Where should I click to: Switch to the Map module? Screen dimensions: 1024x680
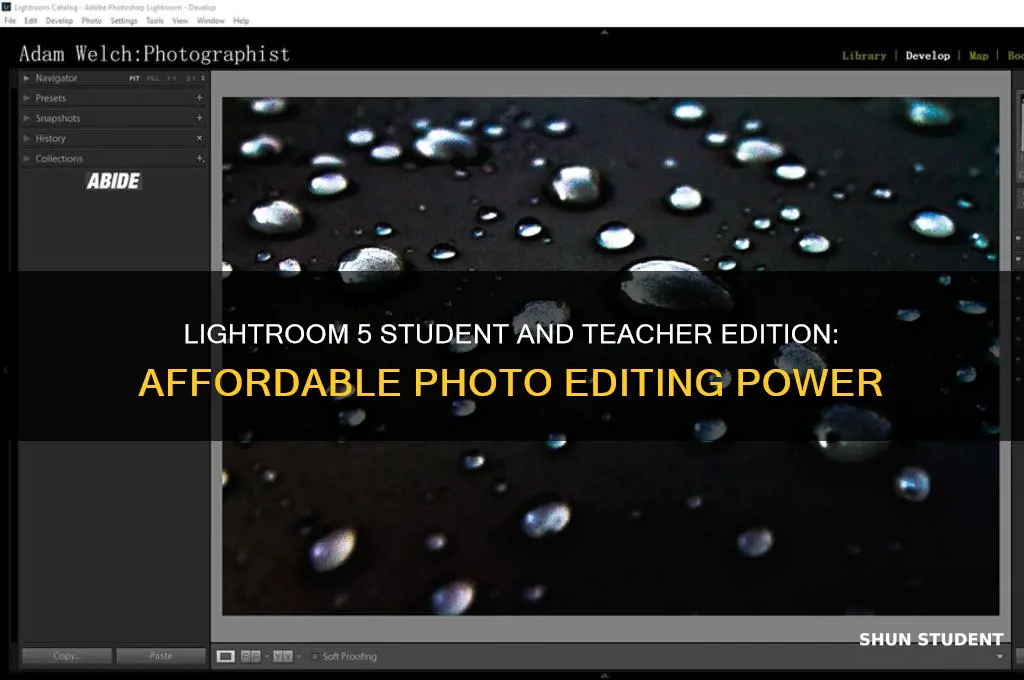coord(978,56)
